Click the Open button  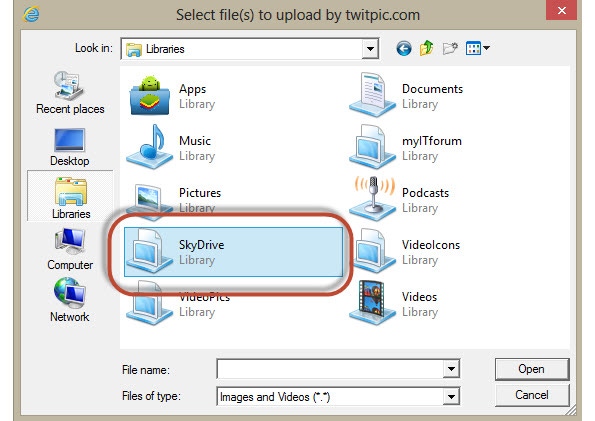tap(532, 369)
